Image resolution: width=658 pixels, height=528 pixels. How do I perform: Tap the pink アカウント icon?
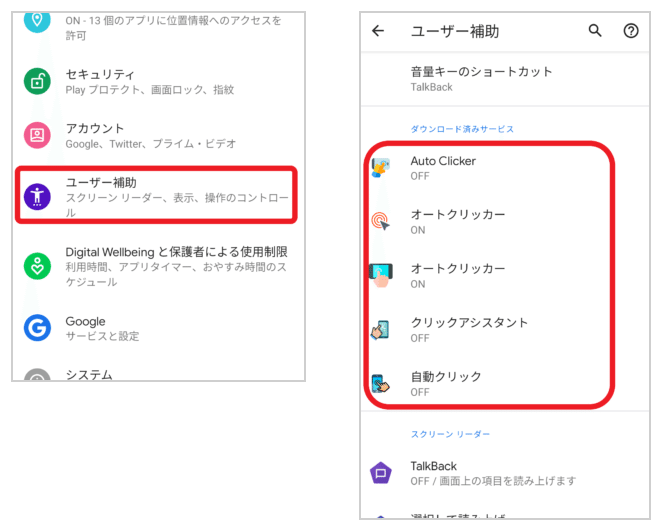(x=37, y=135)
